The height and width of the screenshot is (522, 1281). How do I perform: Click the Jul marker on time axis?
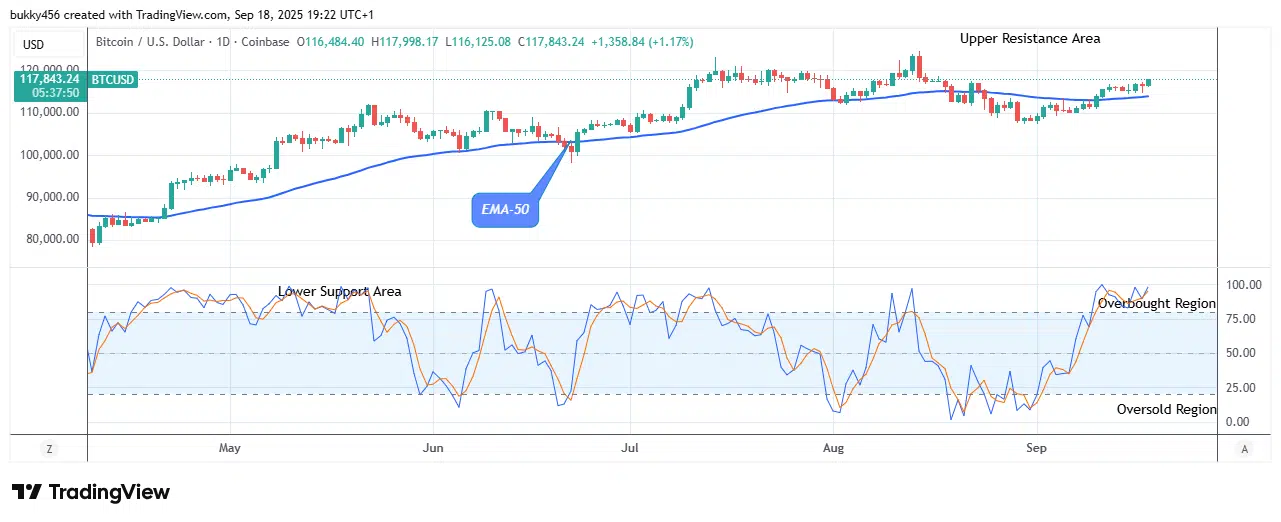coord(630,448)
